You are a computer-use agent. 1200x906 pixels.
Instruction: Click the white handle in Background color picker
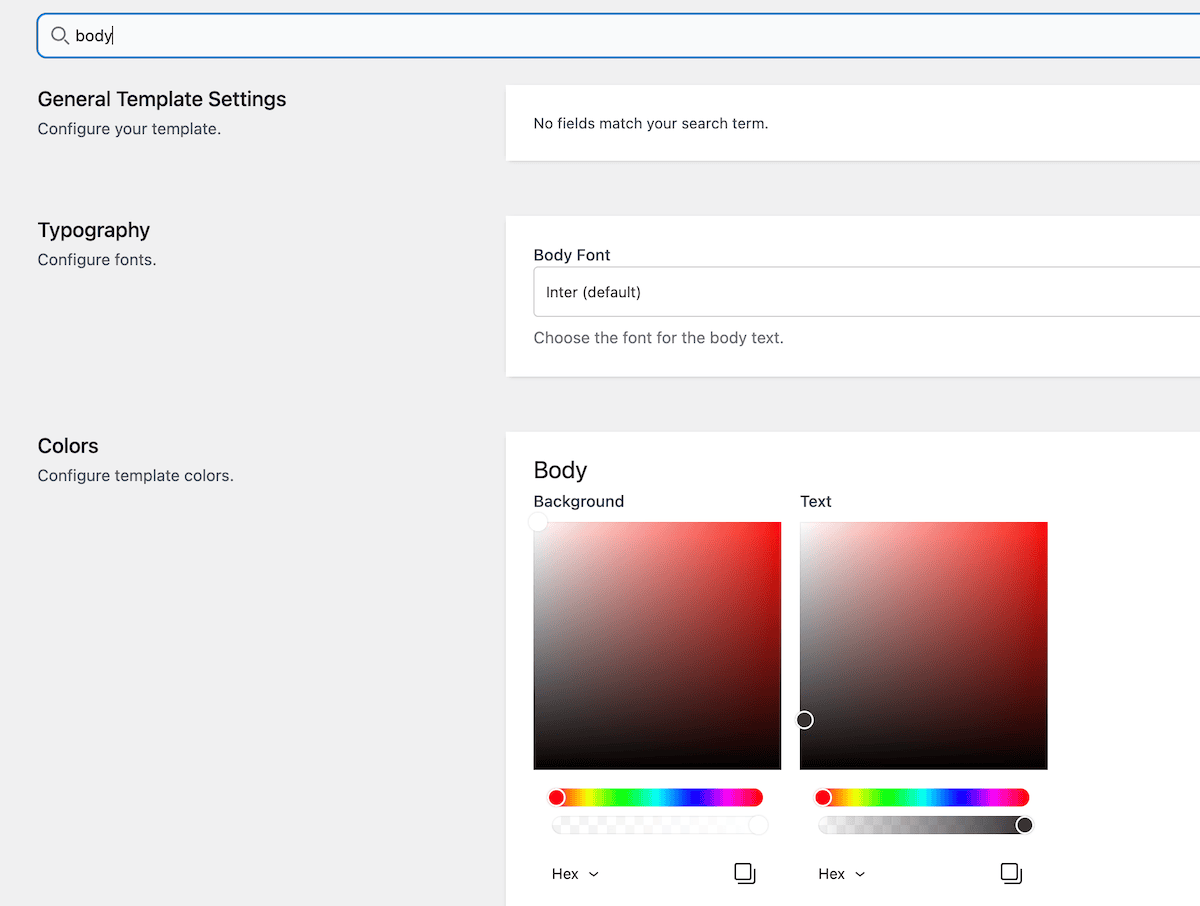(x=538, y=523)
